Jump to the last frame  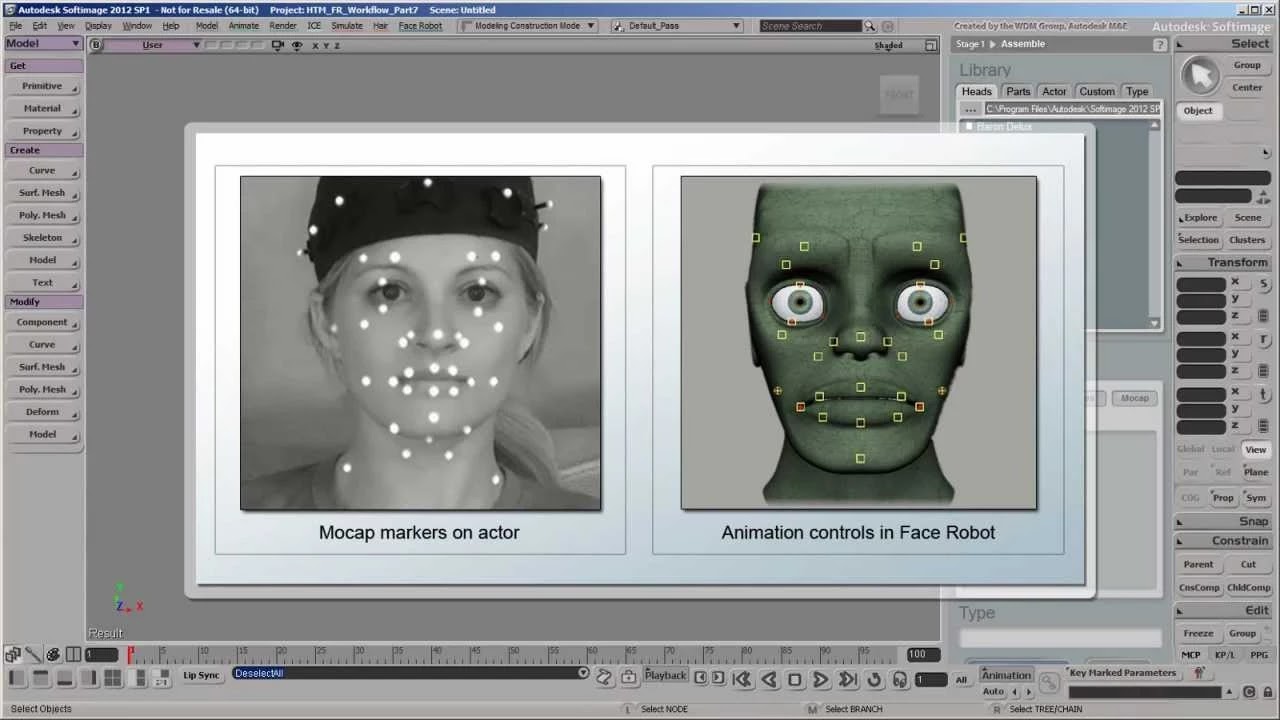[848, 679]
